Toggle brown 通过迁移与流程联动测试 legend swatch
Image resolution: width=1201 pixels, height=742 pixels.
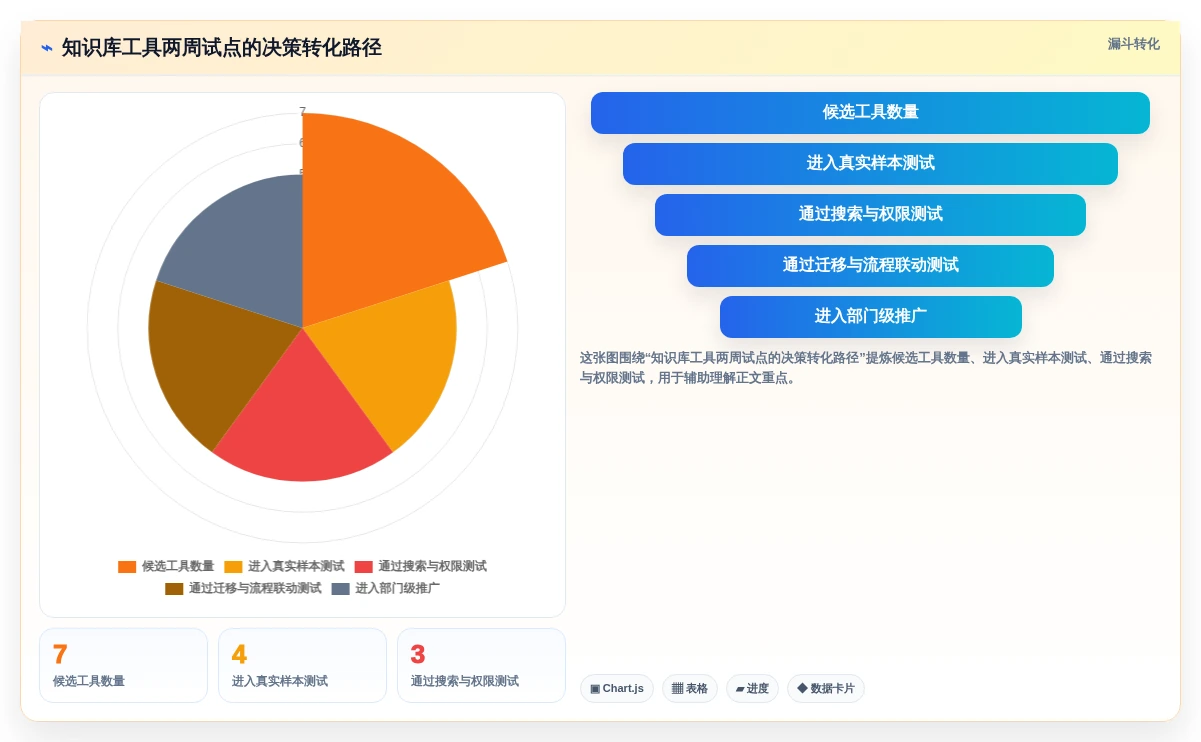pyautogui.click(x=174, y=589)
